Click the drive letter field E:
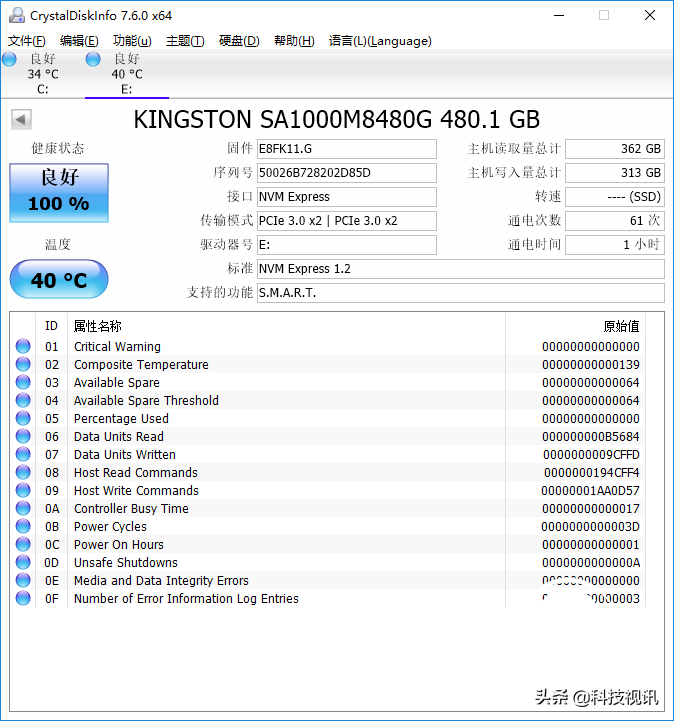This screenshot has width=674, height=721. click(347, 245)
